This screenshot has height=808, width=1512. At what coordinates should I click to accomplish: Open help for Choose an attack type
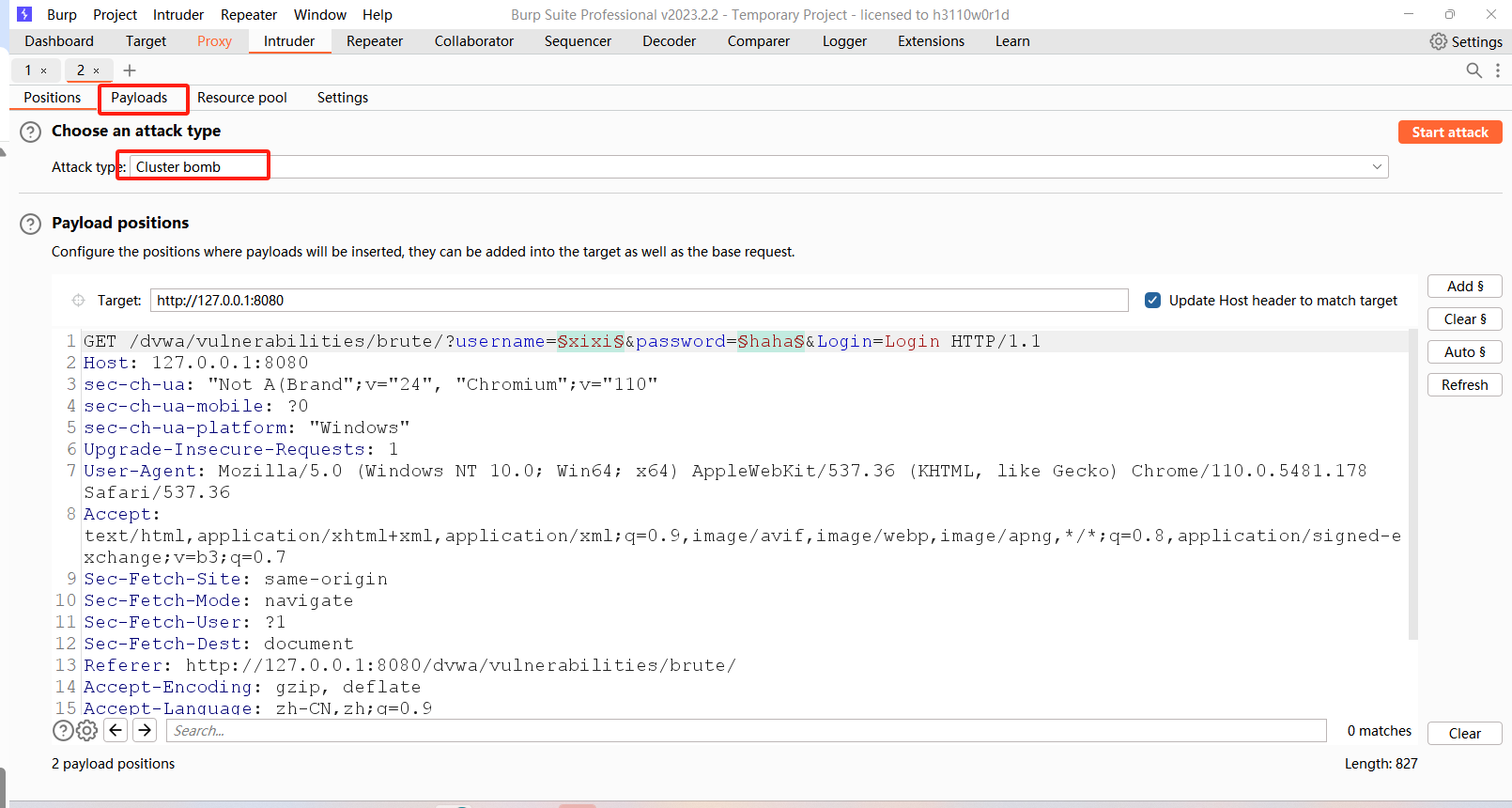click(x=31, y=132)
